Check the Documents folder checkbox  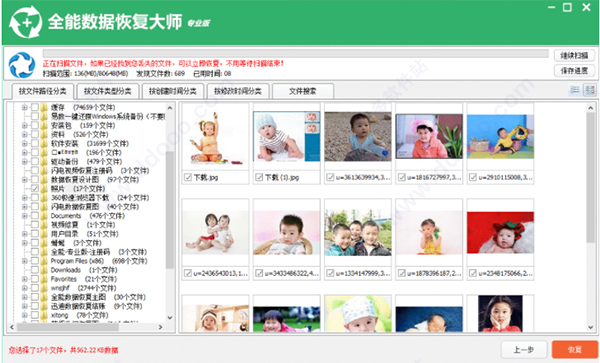(x=34, y=216)
